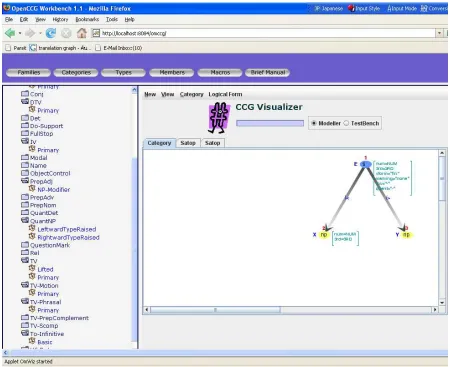Viewport: 450px width, 367px height.
Task: Click the Conj folder icon
Action: (x=25, y=94)
